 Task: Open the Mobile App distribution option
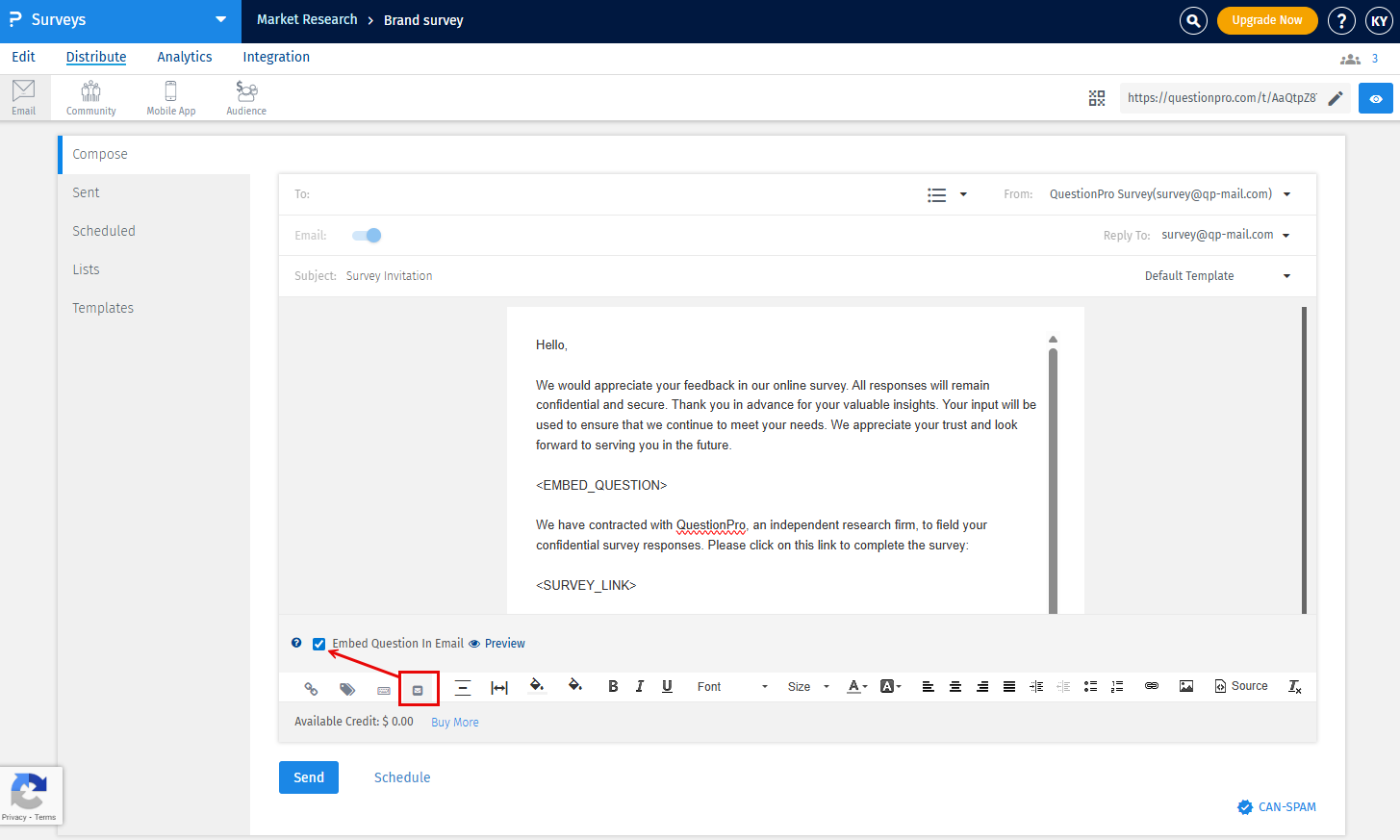(171, 97)
